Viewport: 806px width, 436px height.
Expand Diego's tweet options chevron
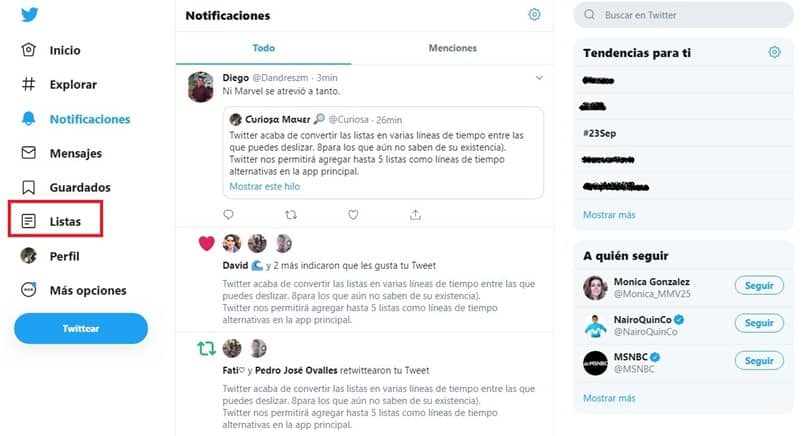(539, 78)
